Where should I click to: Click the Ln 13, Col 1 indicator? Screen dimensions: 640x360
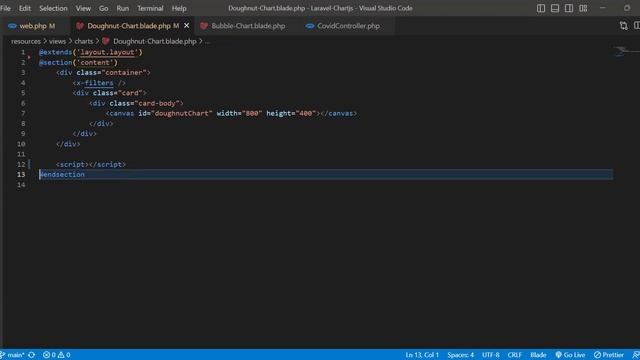(422, 355)
